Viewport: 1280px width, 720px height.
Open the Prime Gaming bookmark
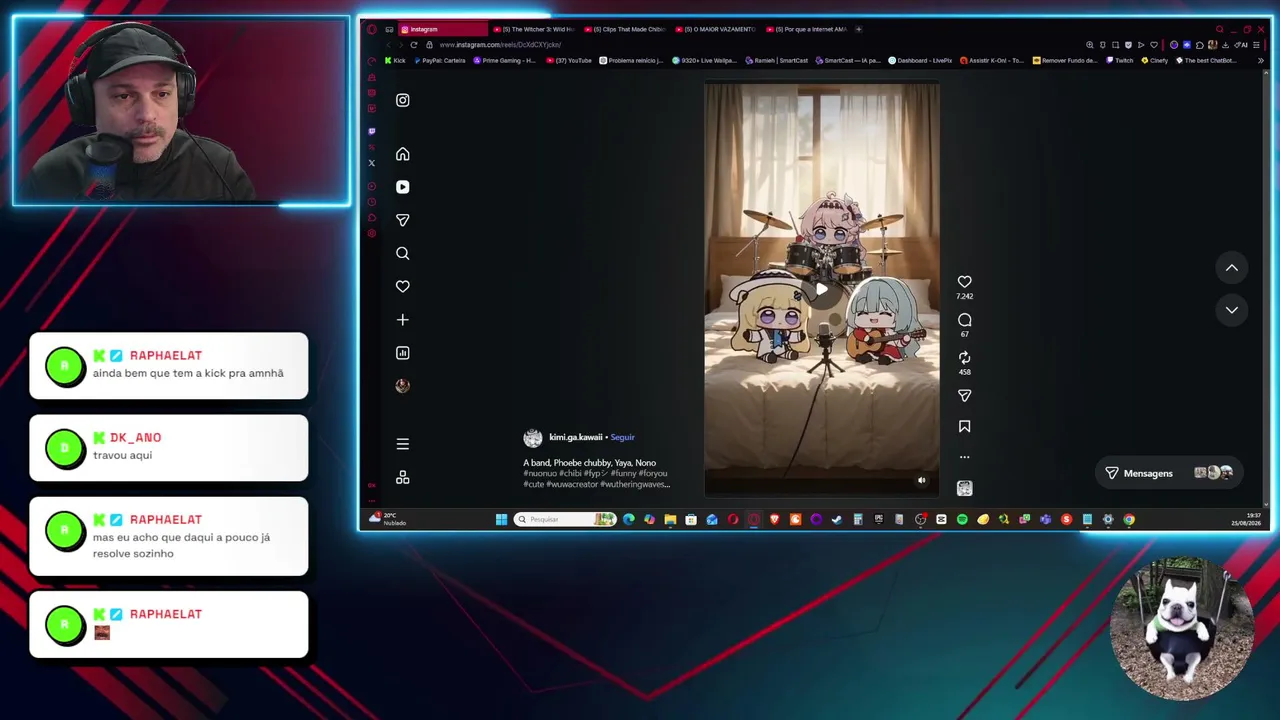[x=504, y=60]
